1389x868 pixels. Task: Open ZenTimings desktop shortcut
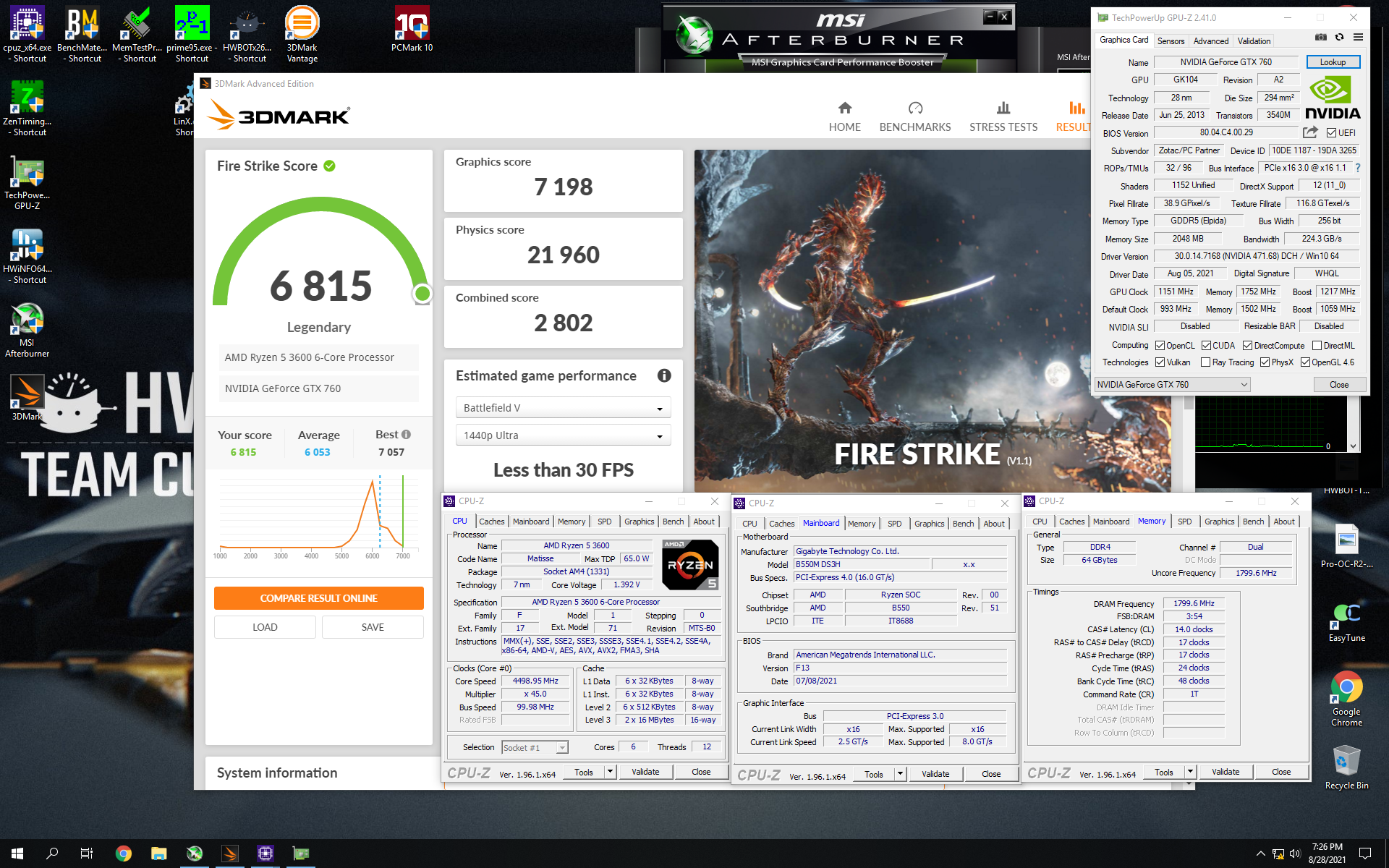click(27, 108)
